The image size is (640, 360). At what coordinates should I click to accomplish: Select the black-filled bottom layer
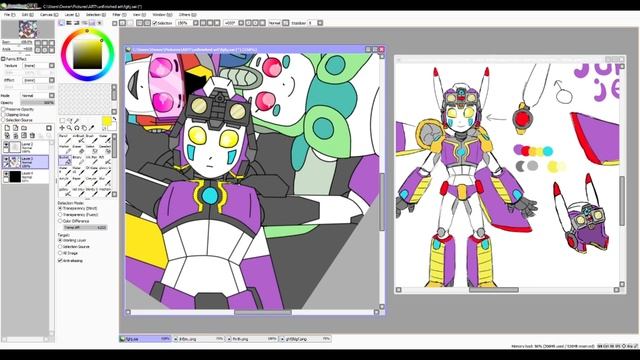[x=25, y=177]
